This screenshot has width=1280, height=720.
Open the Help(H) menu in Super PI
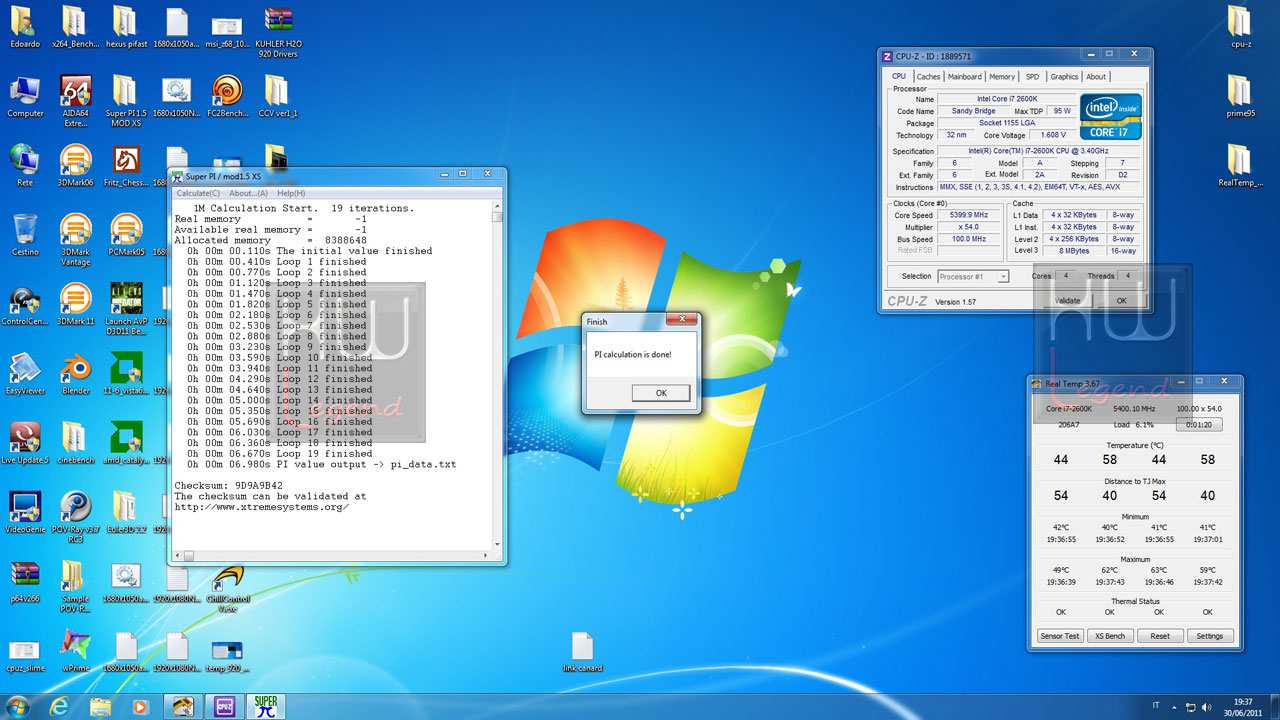[x=291, y=193]
